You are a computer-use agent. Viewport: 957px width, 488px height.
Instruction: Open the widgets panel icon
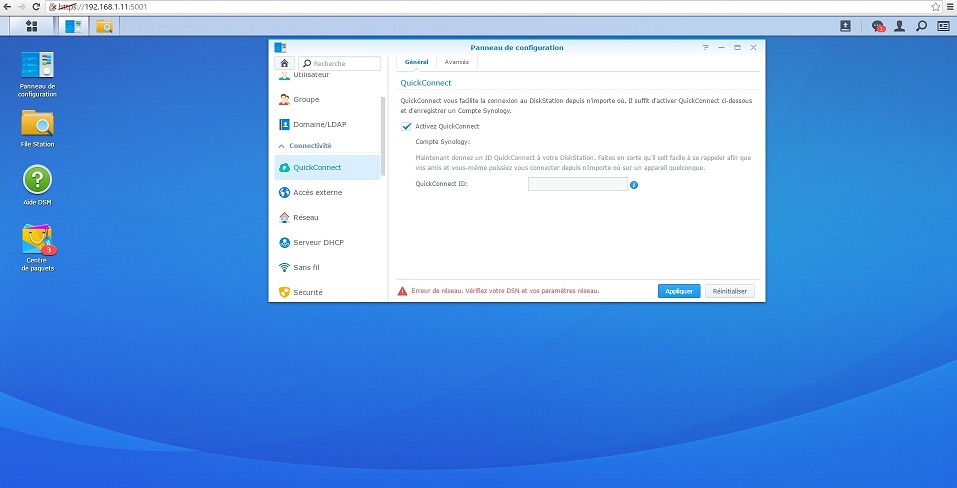pos(943,26)
